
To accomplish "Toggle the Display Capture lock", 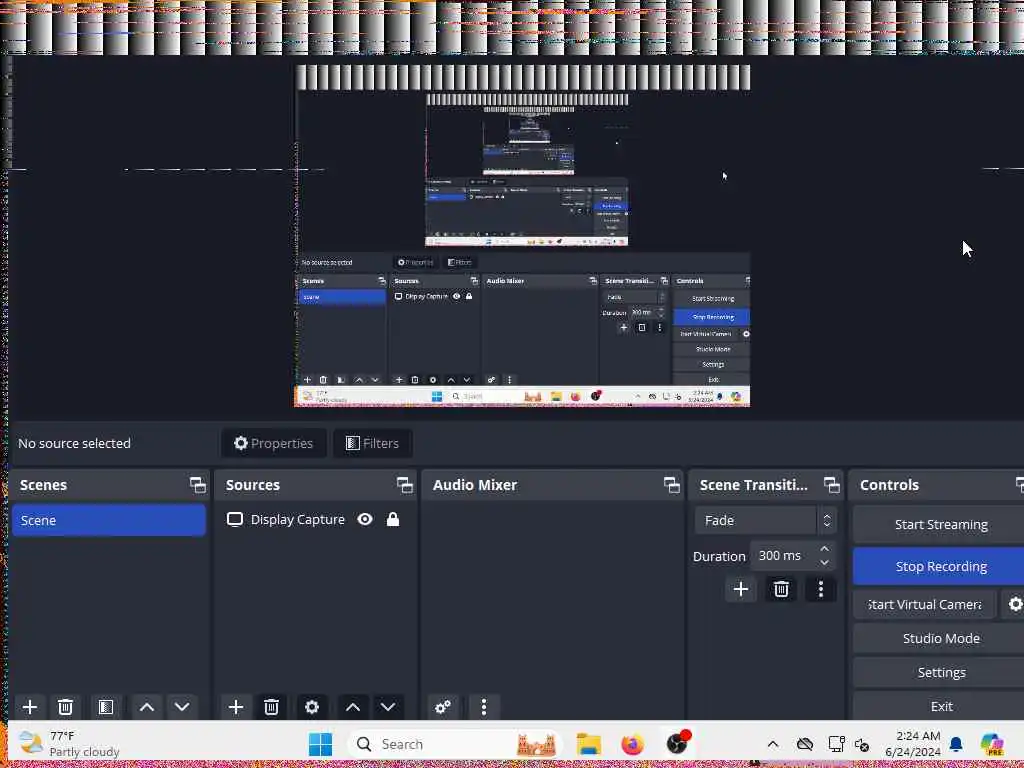I will [392, 519].
